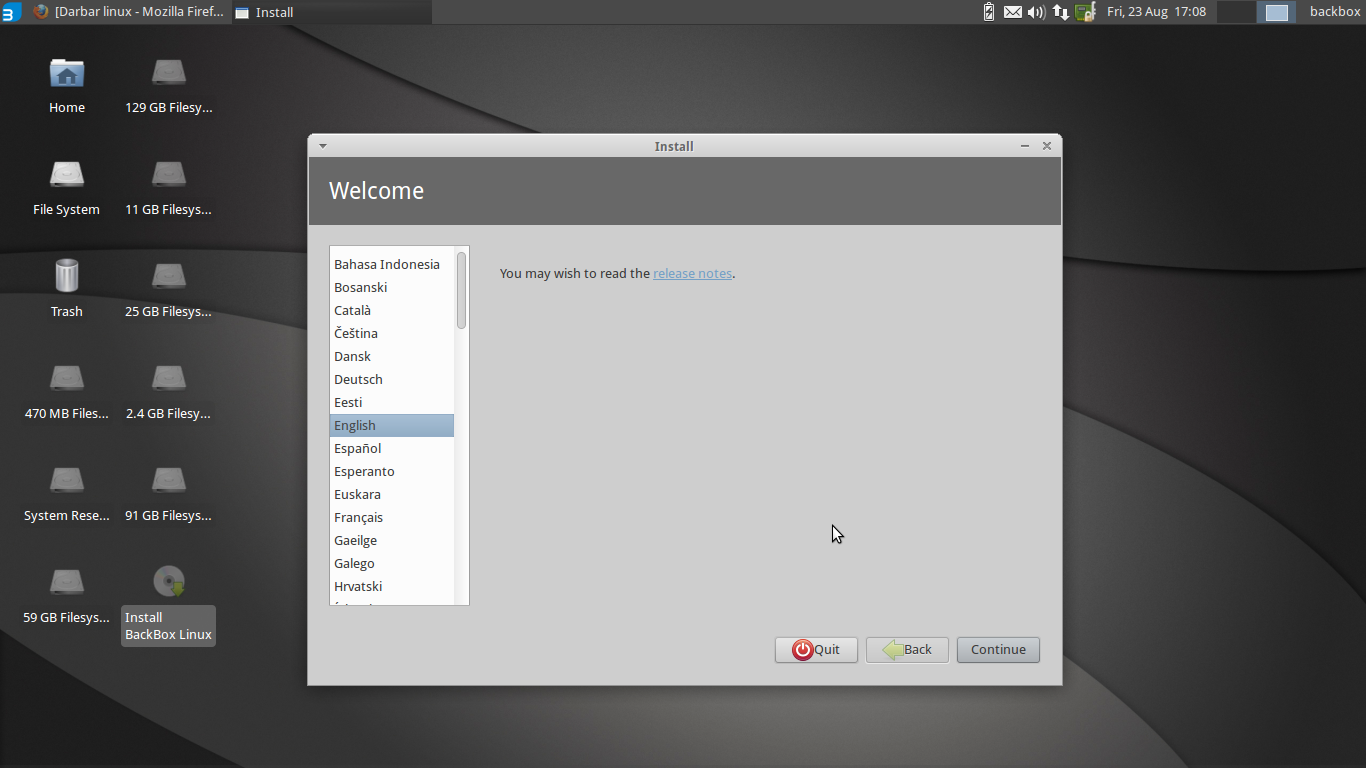Open the release notes link
Image resolution: width=1366 pixels, height=768 pixels.
tap(693, 273)
